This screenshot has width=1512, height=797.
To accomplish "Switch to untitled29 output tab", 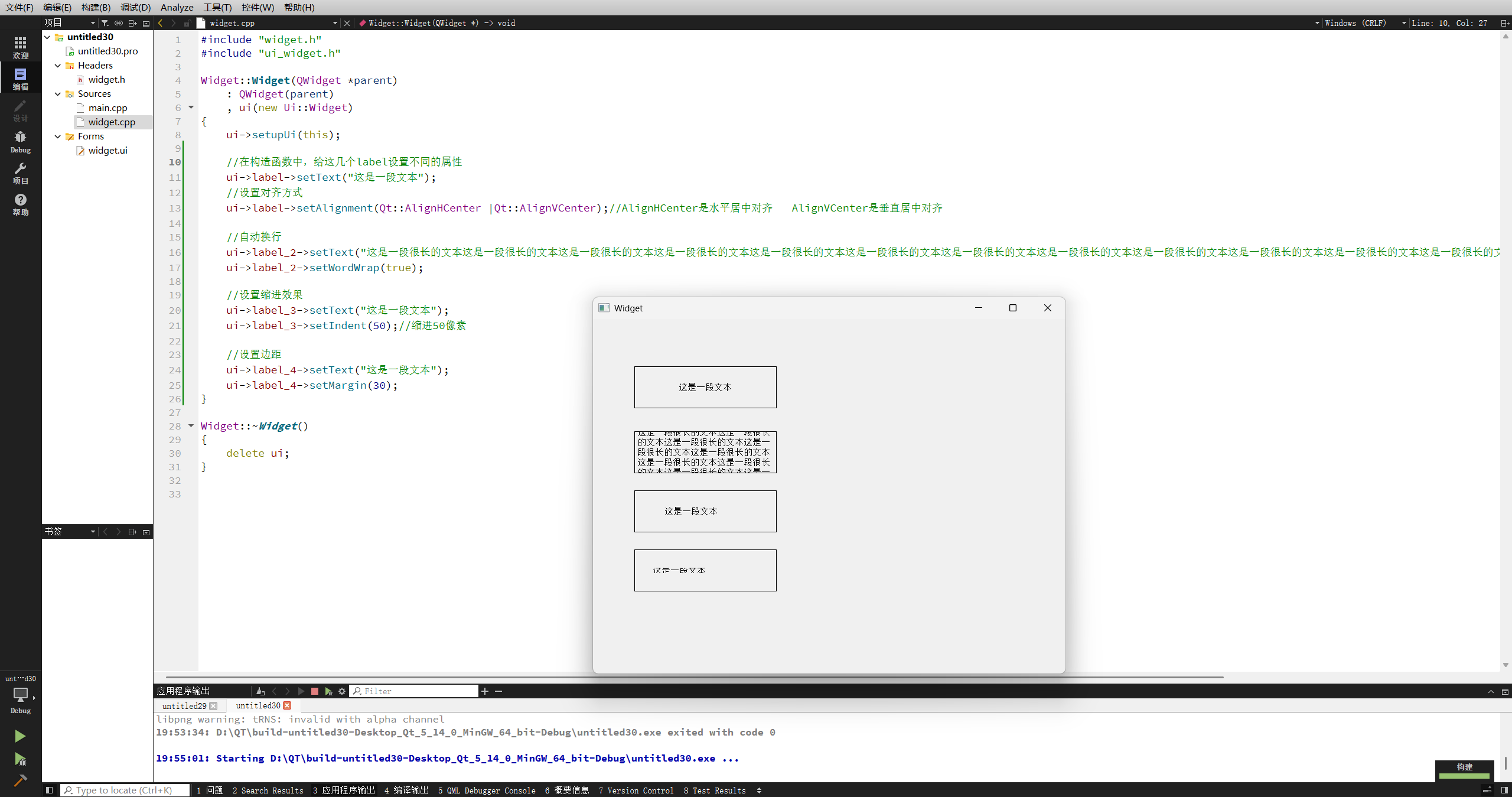I will point(184,706).
